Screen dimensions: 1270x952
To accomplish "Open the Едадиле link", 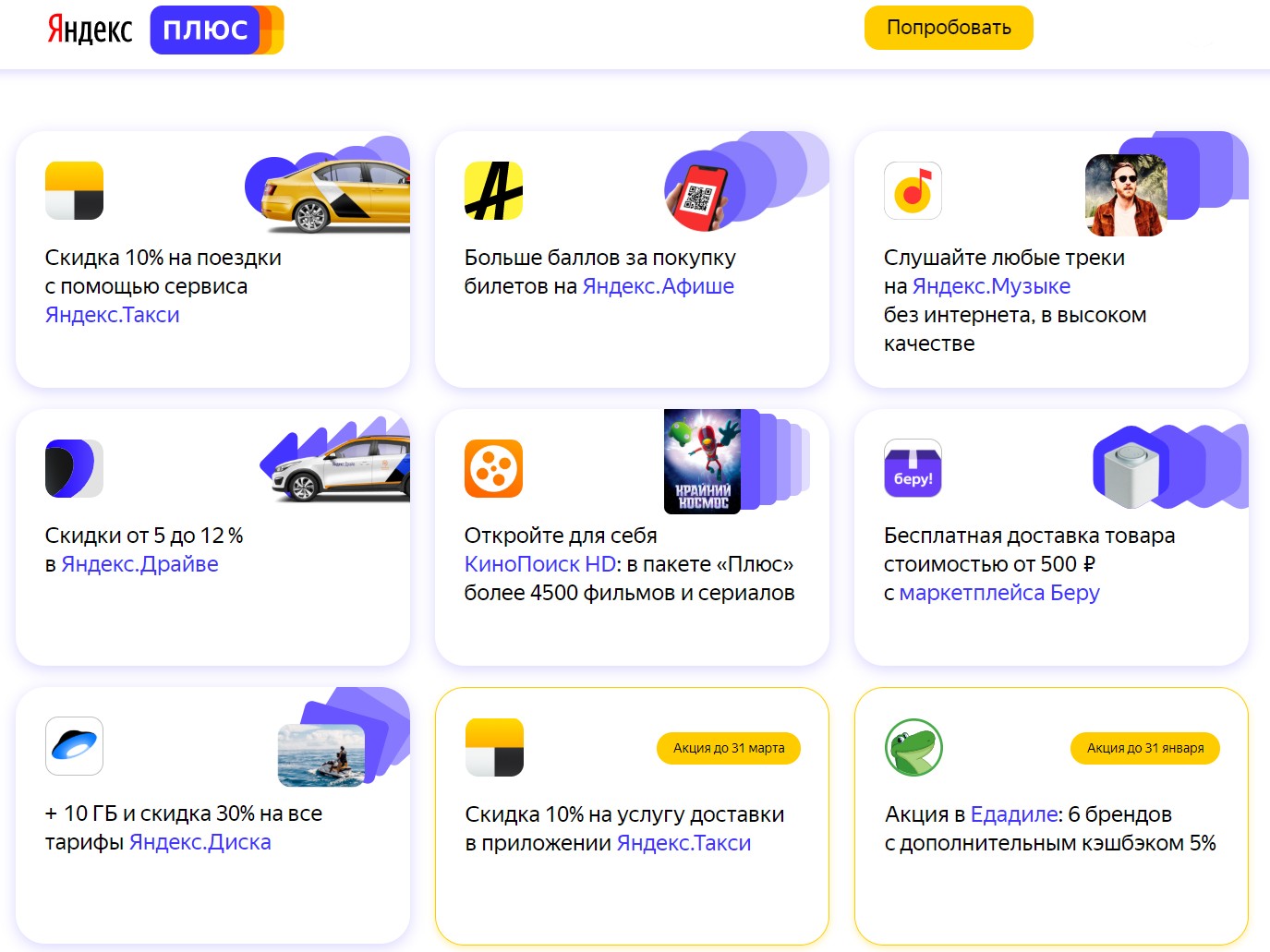I will (1014, 814).
